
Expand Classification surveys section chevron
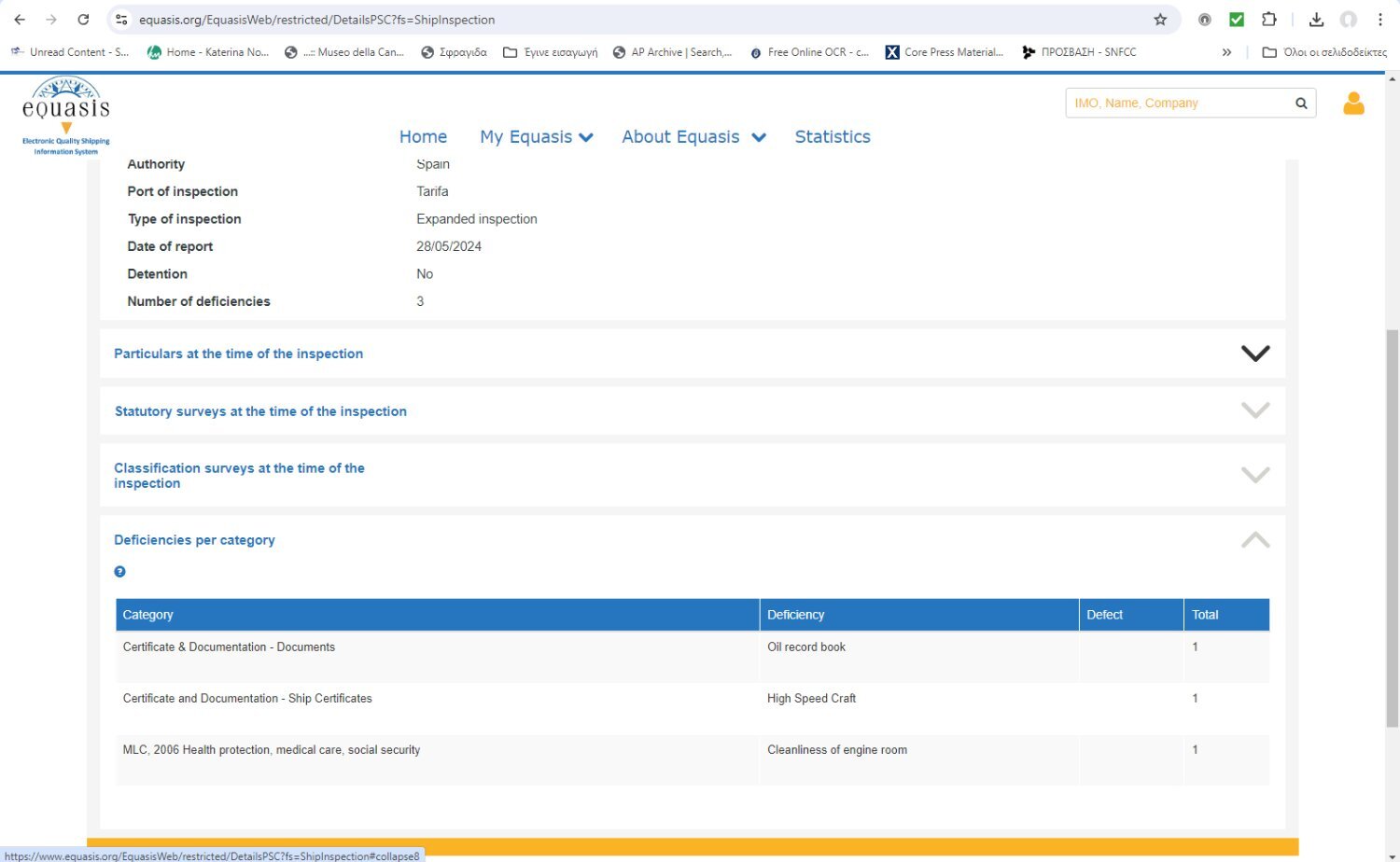(x=1254, y=475)
